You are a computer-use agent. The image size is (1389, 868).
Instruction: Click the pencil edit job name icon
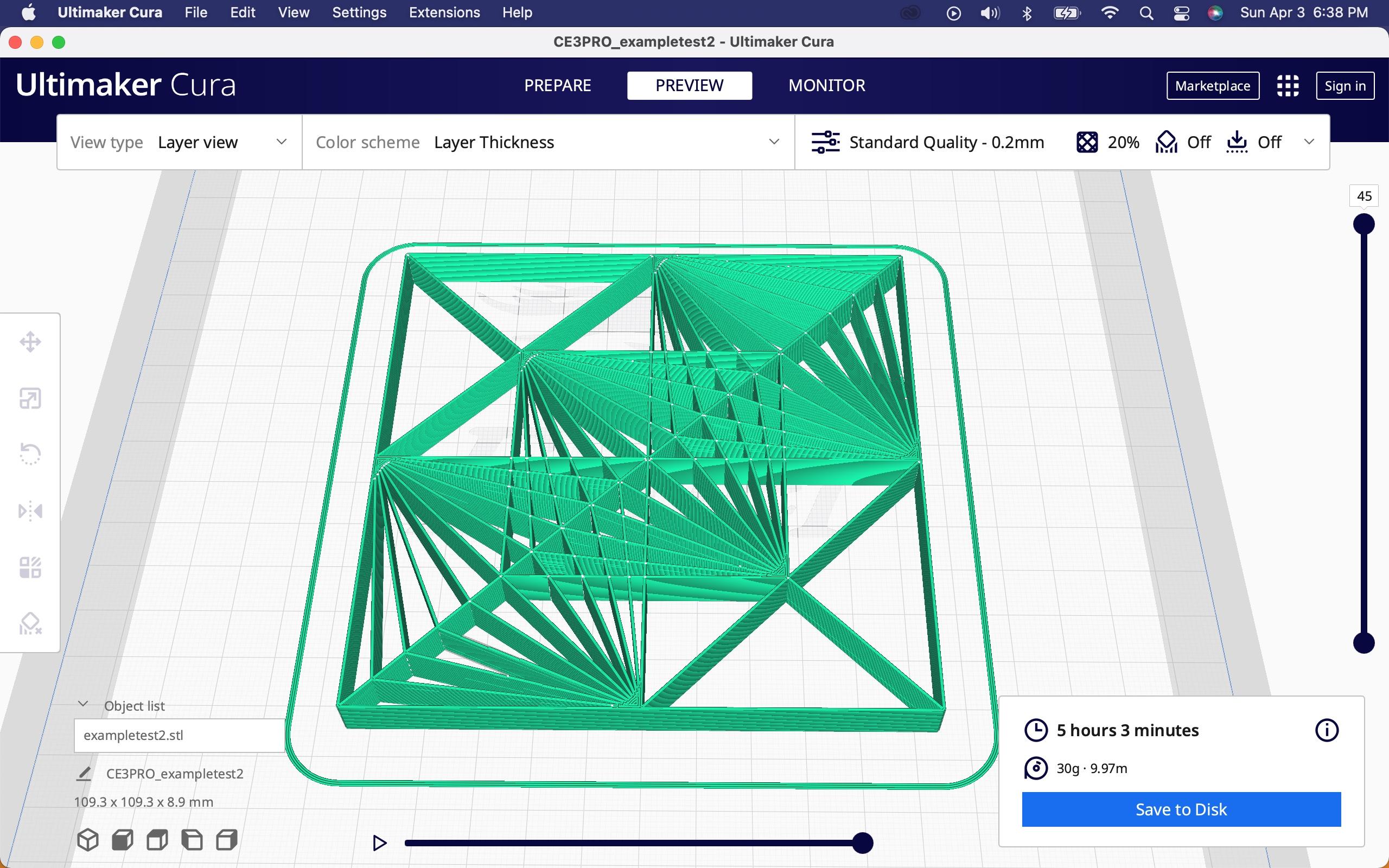click(x=84, y=774)
